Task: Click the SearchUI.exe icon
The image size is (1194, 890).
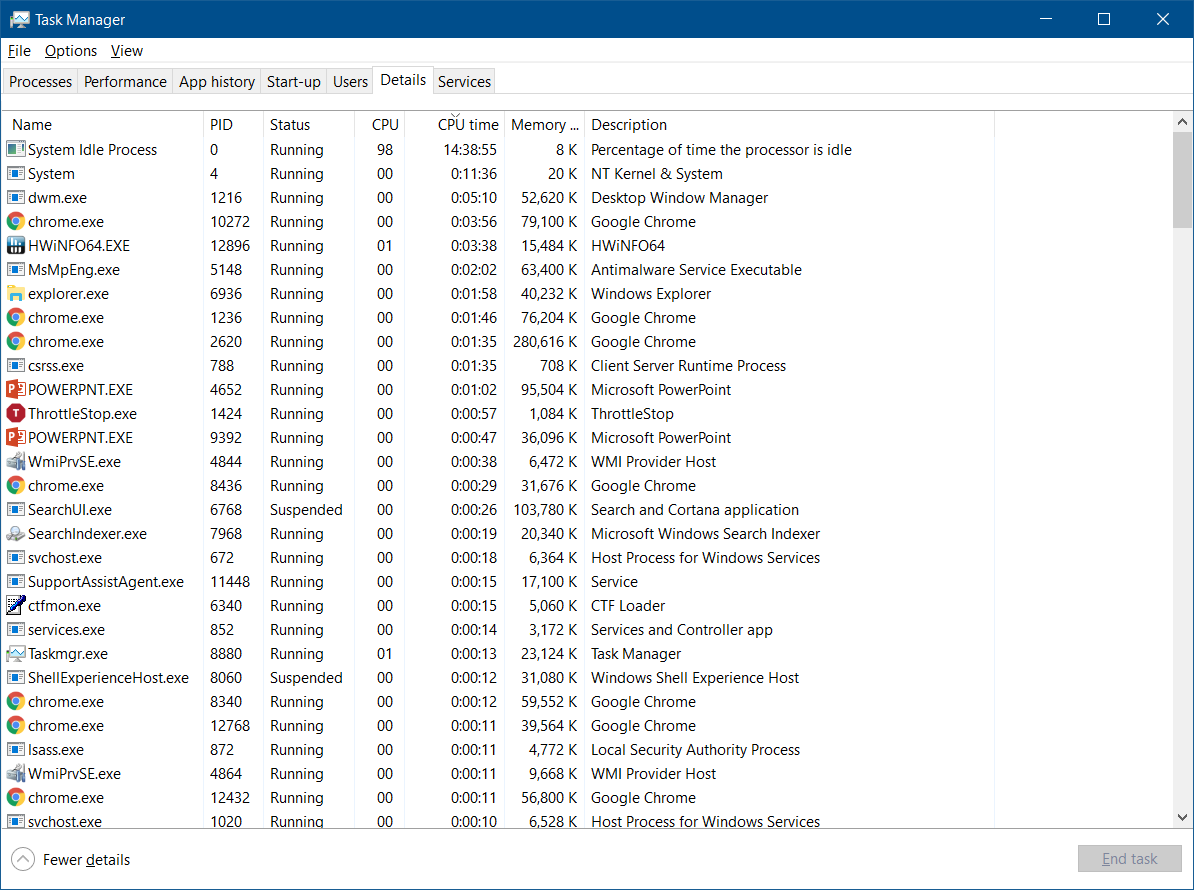Action: tap(15, 509)
